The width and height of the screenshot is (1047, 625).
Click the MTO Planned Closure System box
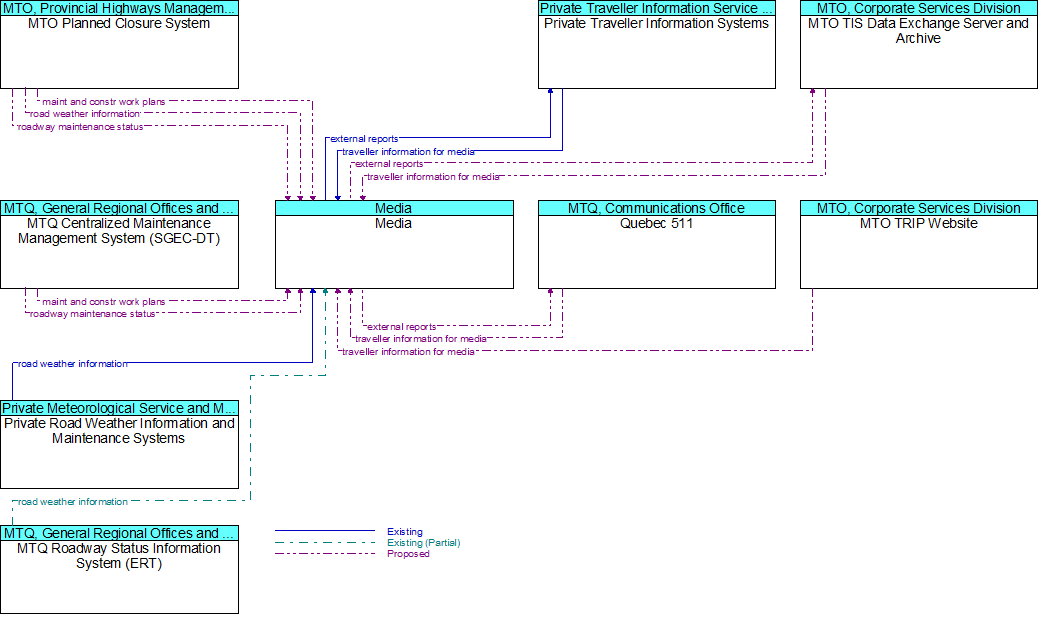pyautogui.click(x=119, y=52)
